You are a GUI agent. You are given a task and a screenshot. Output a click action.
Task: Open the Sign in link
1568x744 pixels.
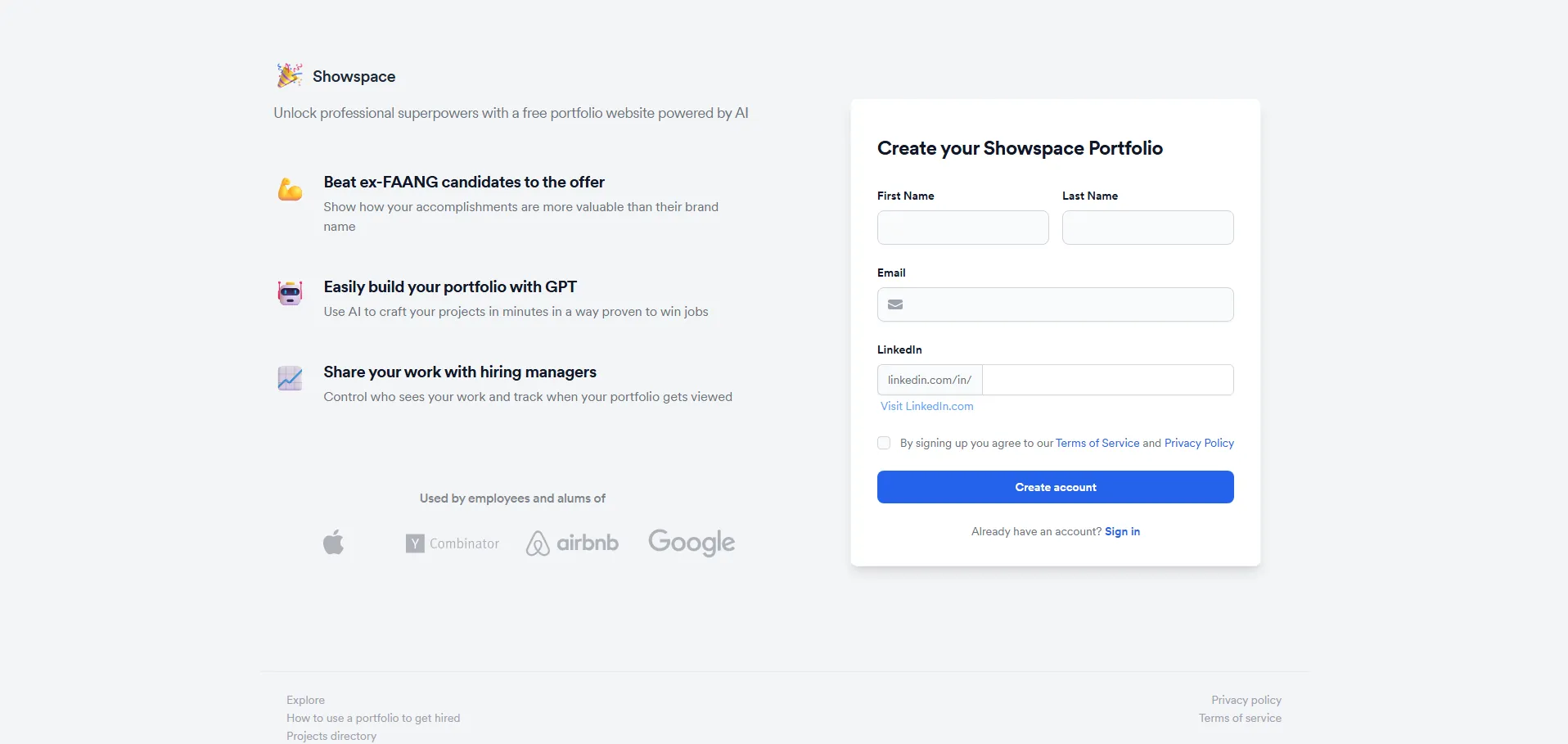click(x=1122, y=531)
